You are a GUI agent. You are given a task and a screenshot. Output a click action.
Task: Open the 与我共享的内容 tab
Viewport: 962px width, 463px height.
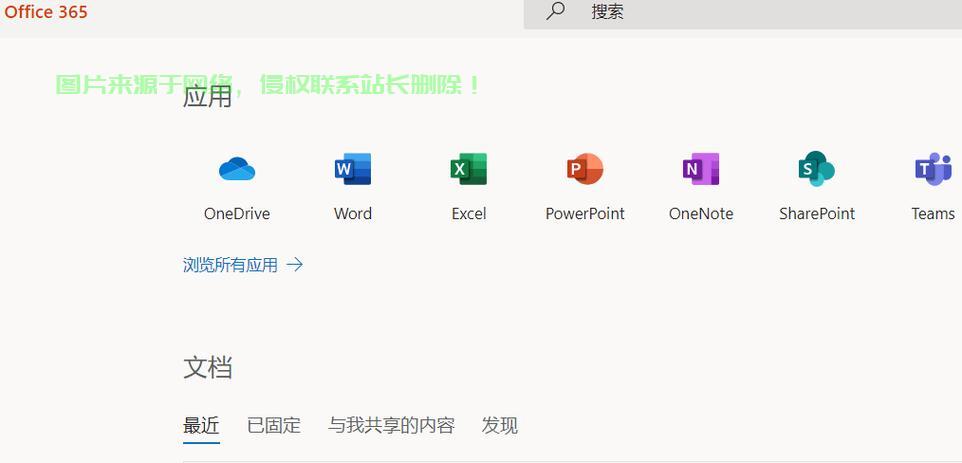pos(391,425)
